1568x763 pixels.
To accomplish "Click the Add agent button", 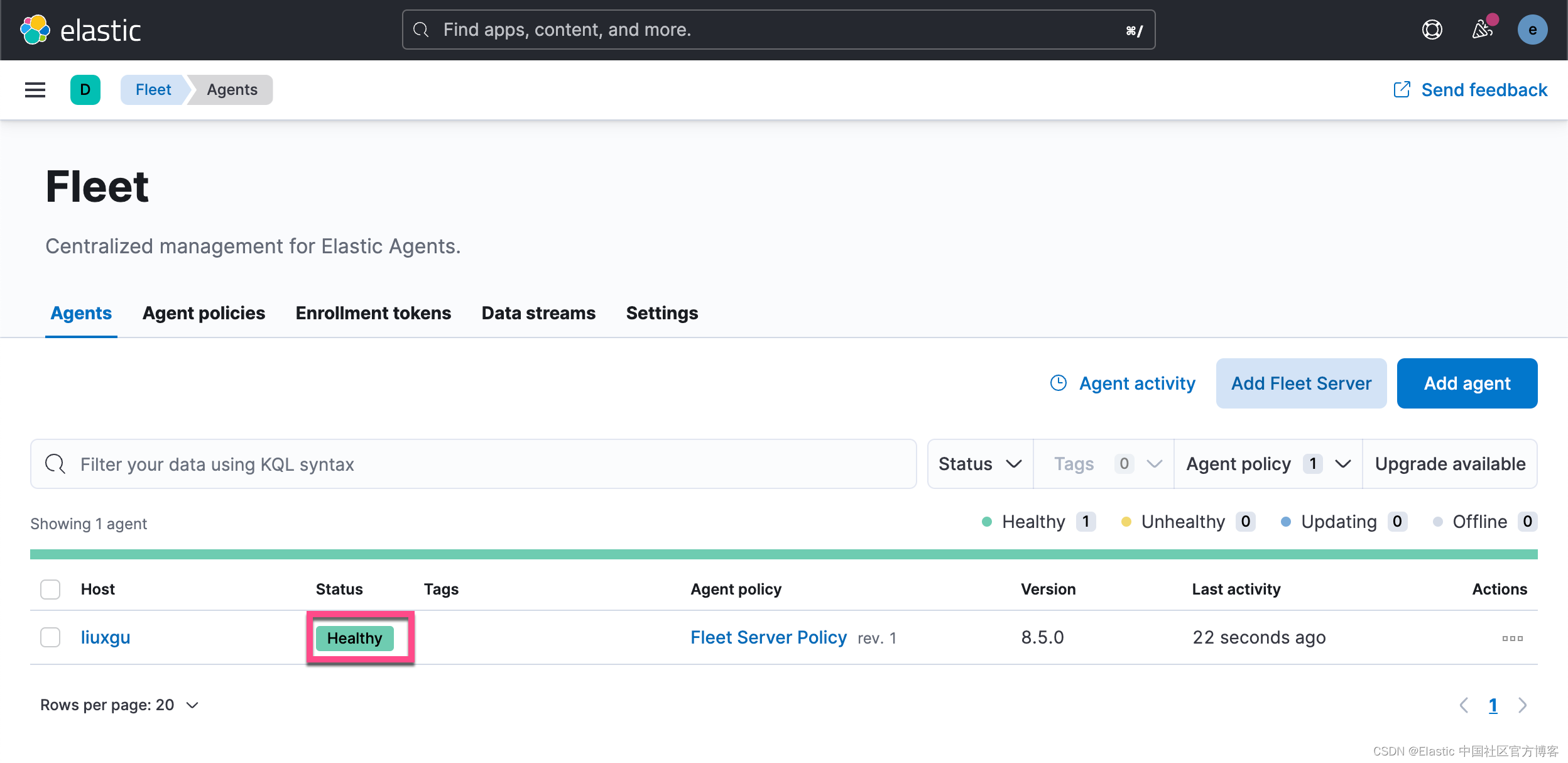I will click(1467, 383).
